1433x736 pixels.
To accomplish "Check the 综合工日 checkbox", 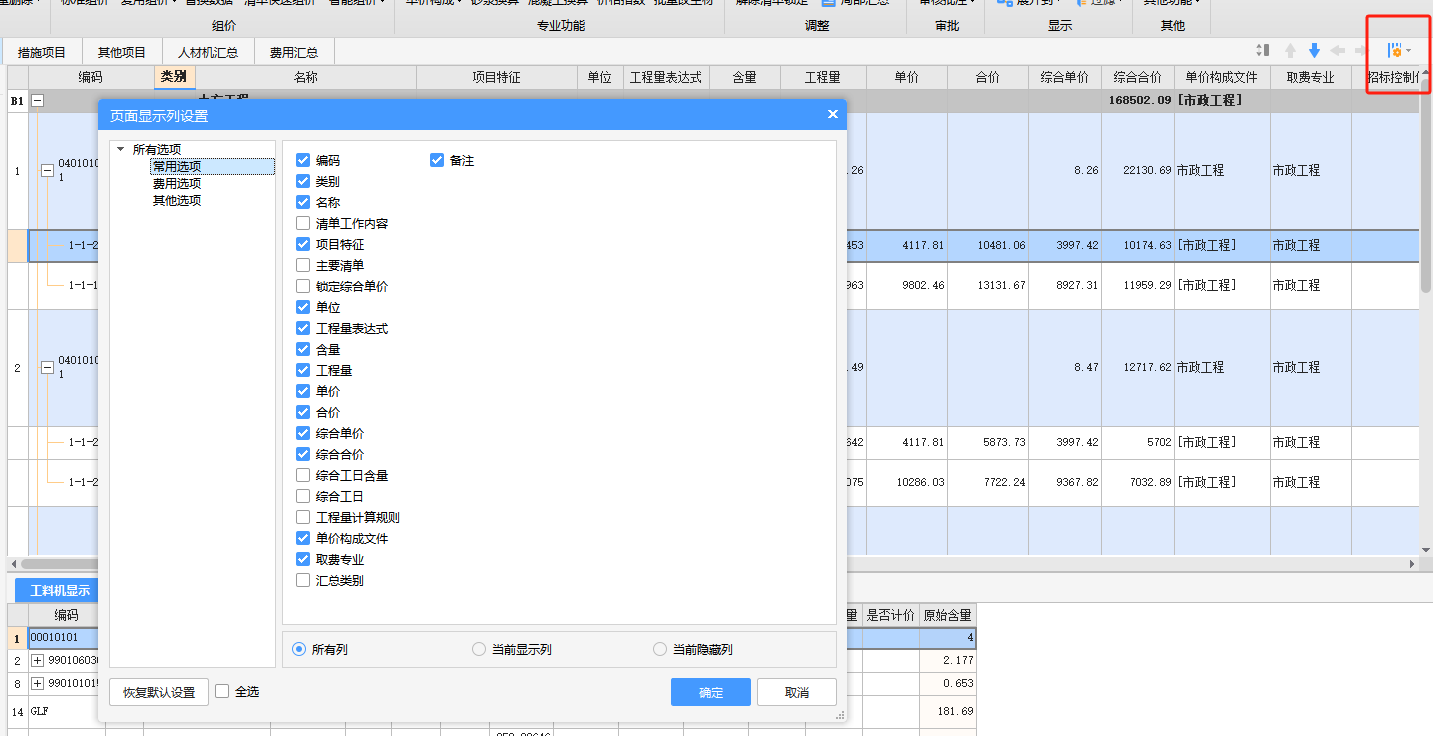I will [303, 496].
